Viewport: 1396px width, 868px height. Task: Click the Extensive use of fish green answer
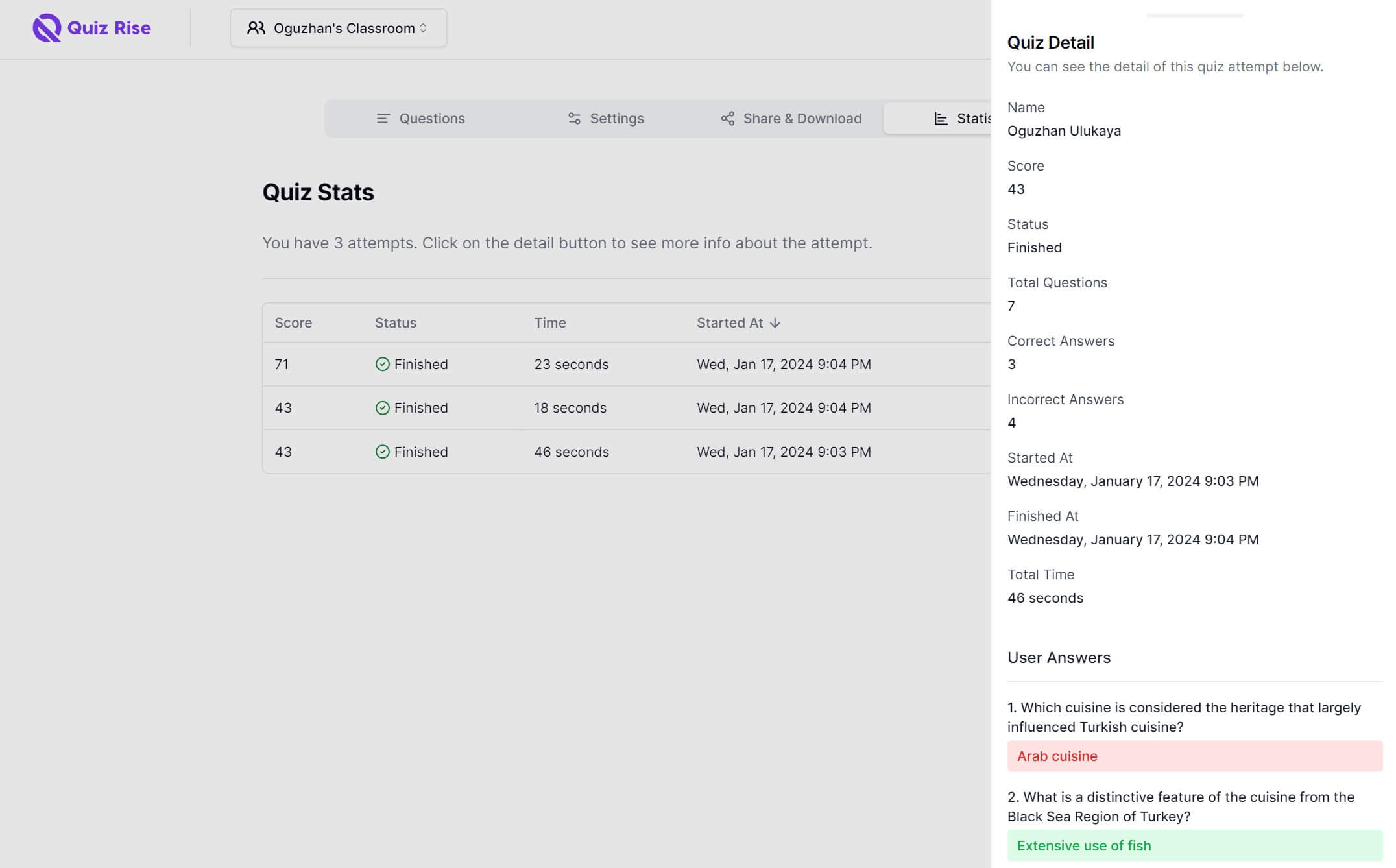1194,846
